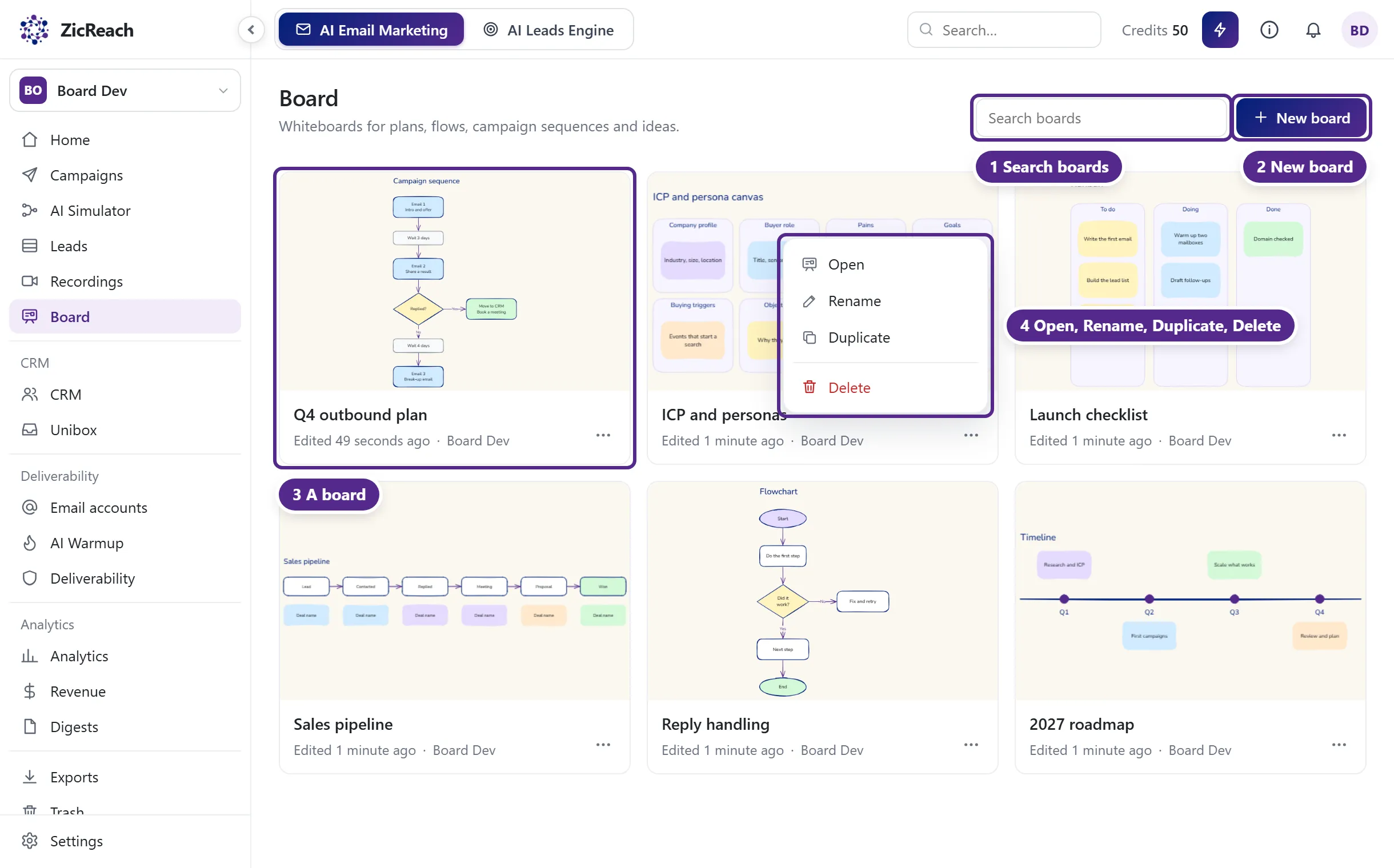Choose Duplicate in the context menu
Screen dimensions: 1394x868
[x=884, y=337]
